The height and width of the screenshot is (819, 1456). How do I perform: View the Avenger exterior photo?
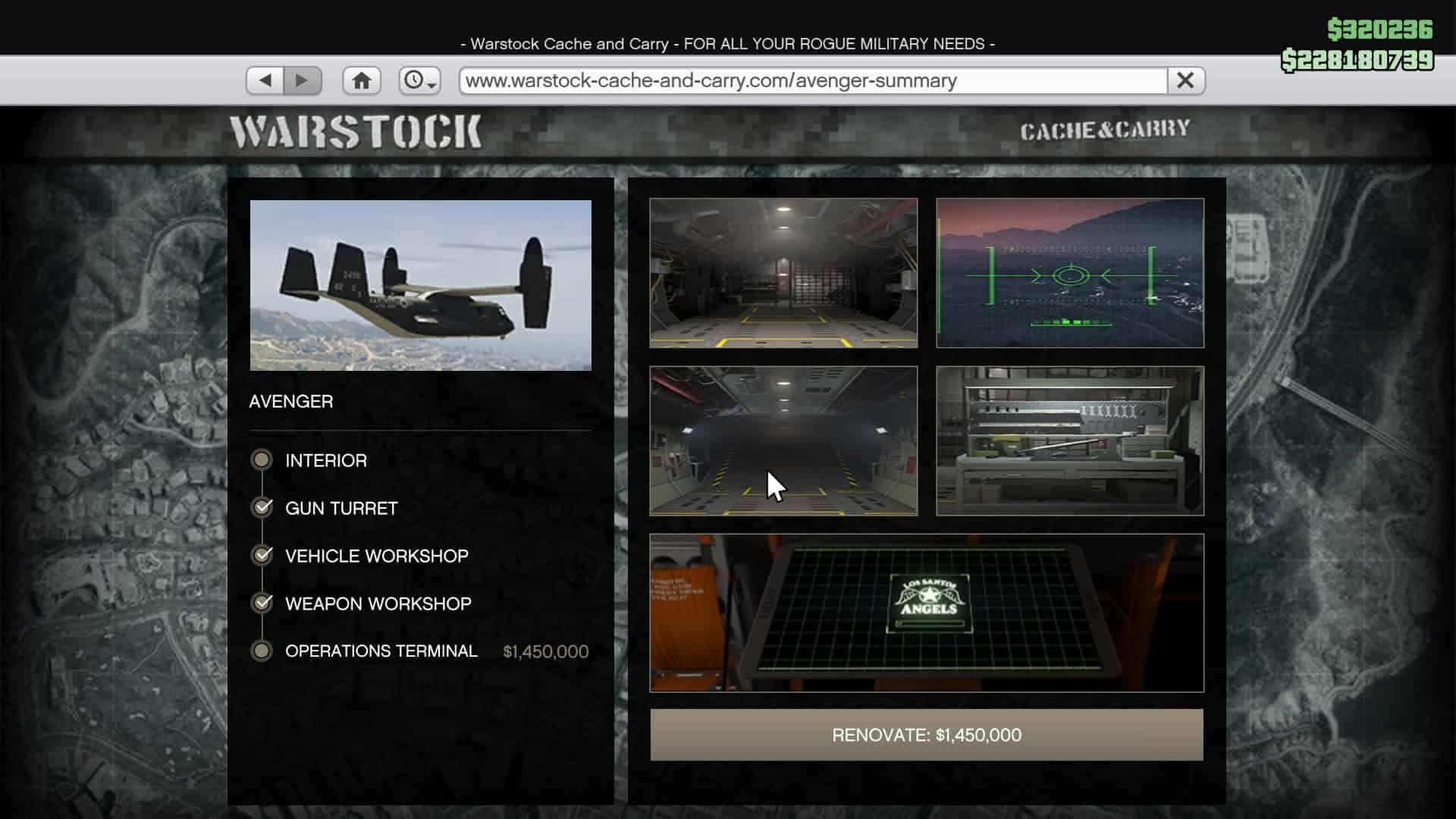click(419, 284)
